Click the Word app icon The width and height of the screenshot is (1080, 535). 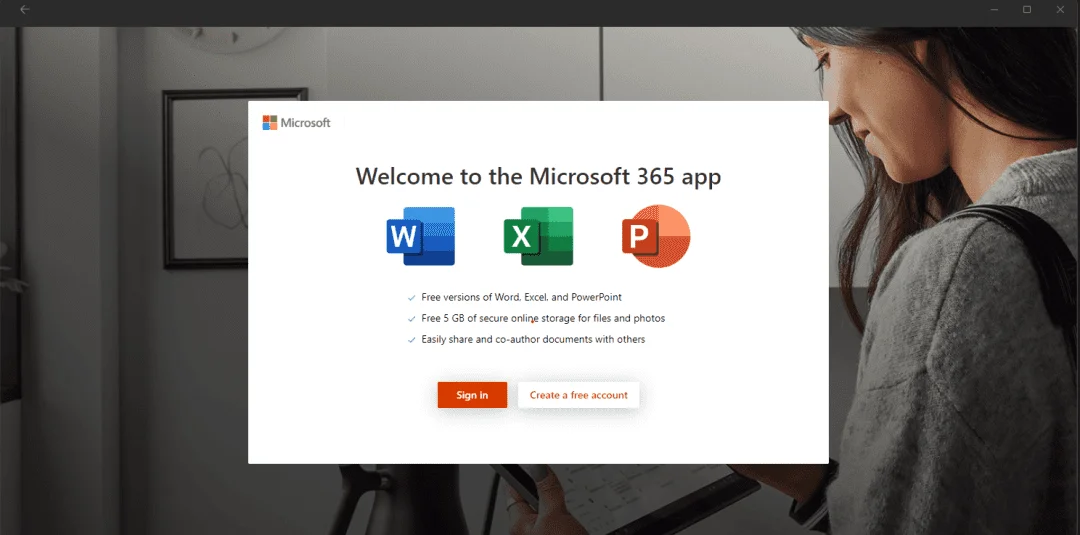[x=421, y=236]
